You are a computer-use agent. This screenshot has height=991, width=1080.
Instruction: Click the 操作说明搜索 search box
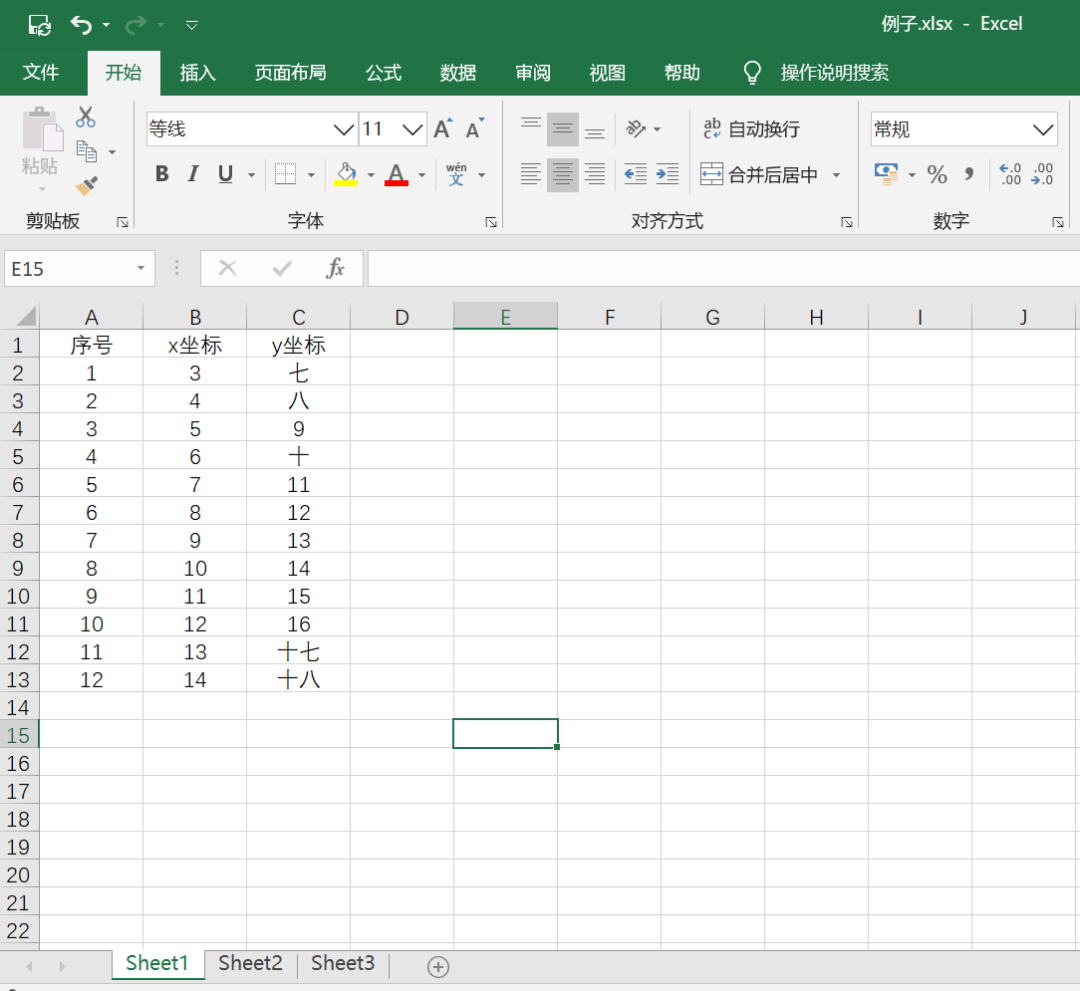click(x=834, y=72)
